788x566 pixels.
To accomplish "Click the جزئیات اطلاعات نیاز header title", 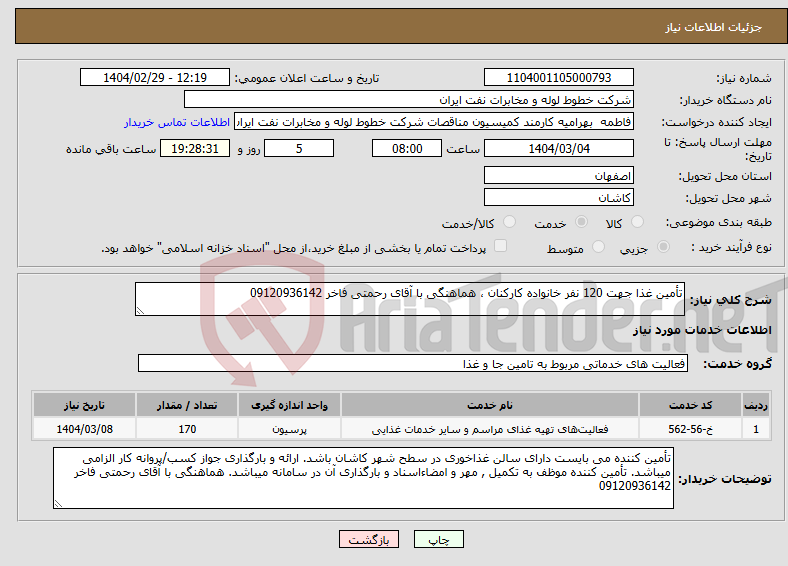I will click(x=714, y=27).
